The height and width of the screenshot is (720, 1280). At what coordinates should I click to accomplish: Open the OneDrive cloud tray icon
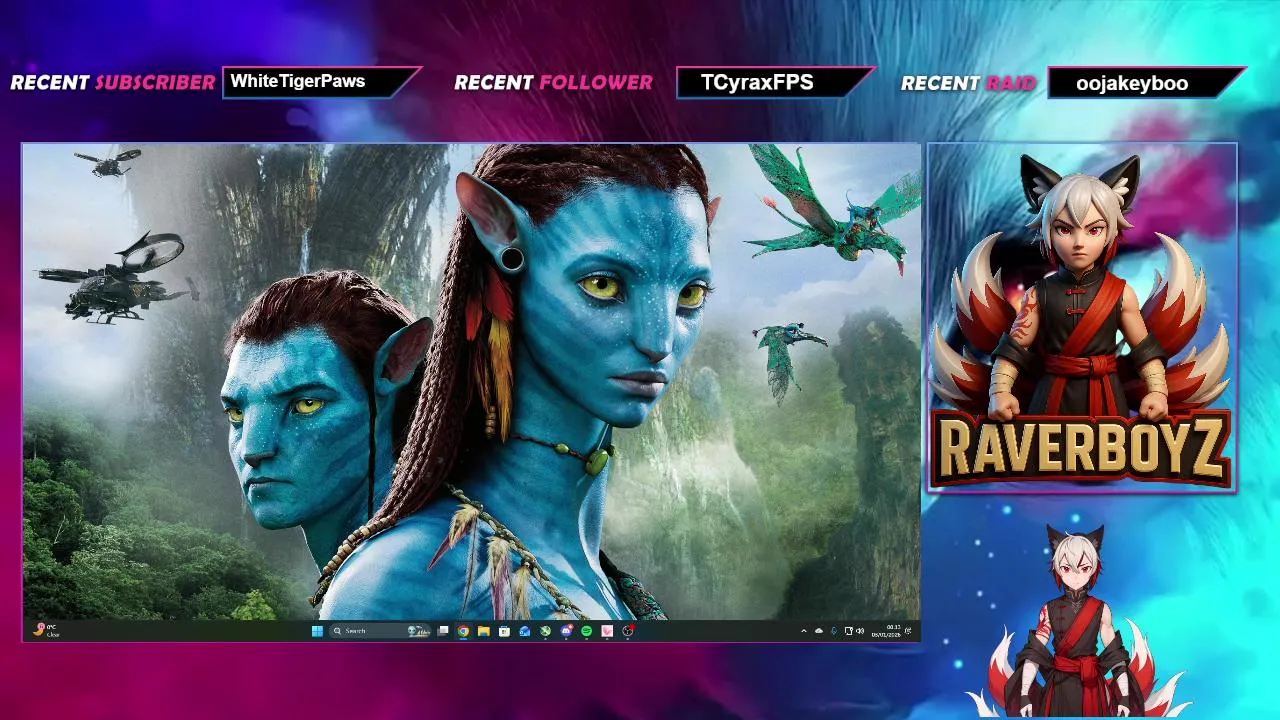[x=819, y=631]
